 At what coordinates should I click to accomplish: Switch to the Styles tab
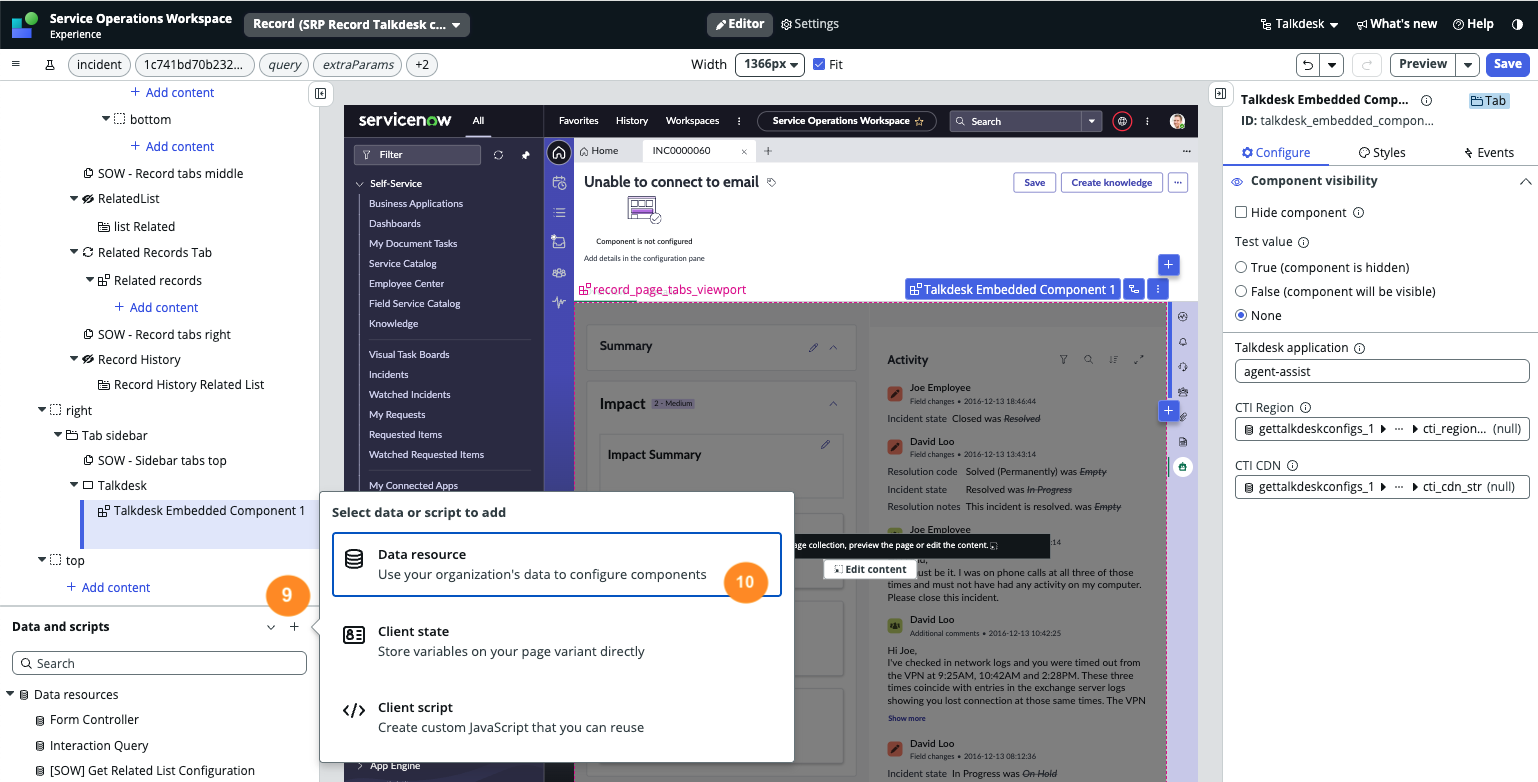tap(1382, 153)
